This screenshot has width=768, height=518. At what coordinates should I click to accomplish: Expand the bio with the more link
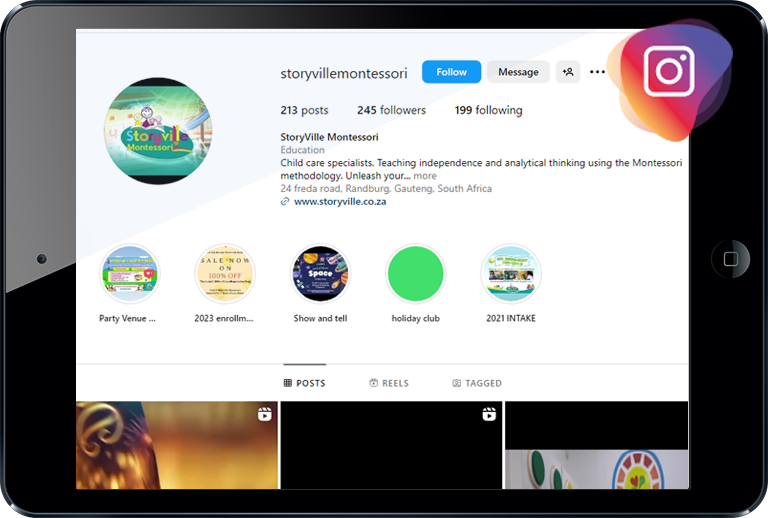click(x=425, y=176)
